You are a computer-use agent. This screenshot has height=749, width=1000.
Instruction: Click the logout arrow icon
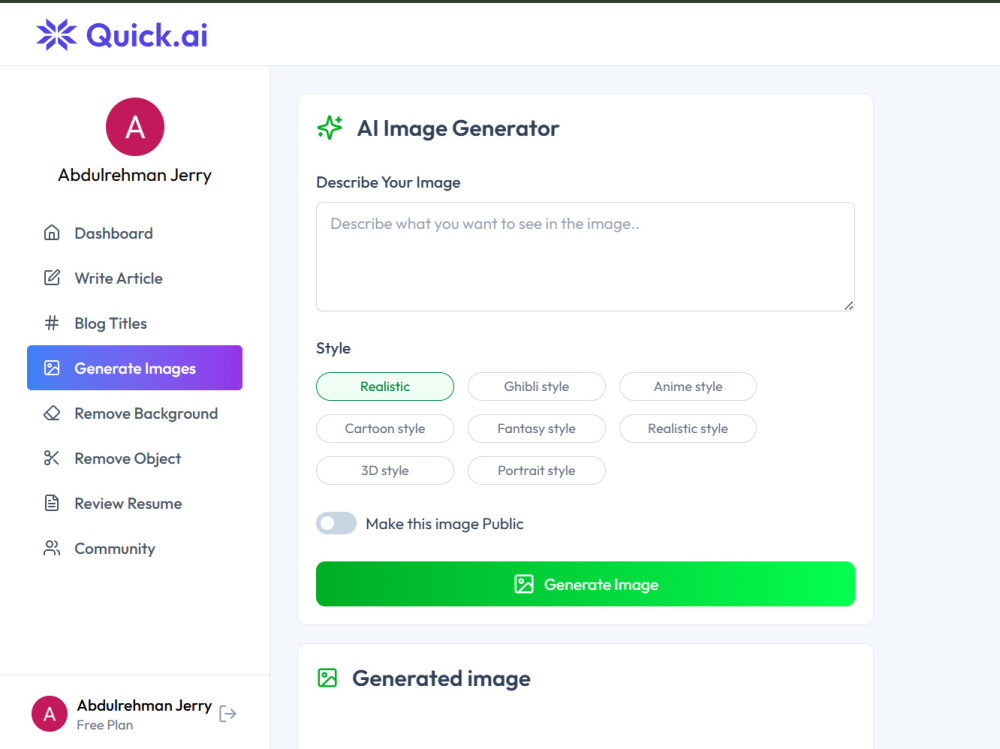click(228, 713)
